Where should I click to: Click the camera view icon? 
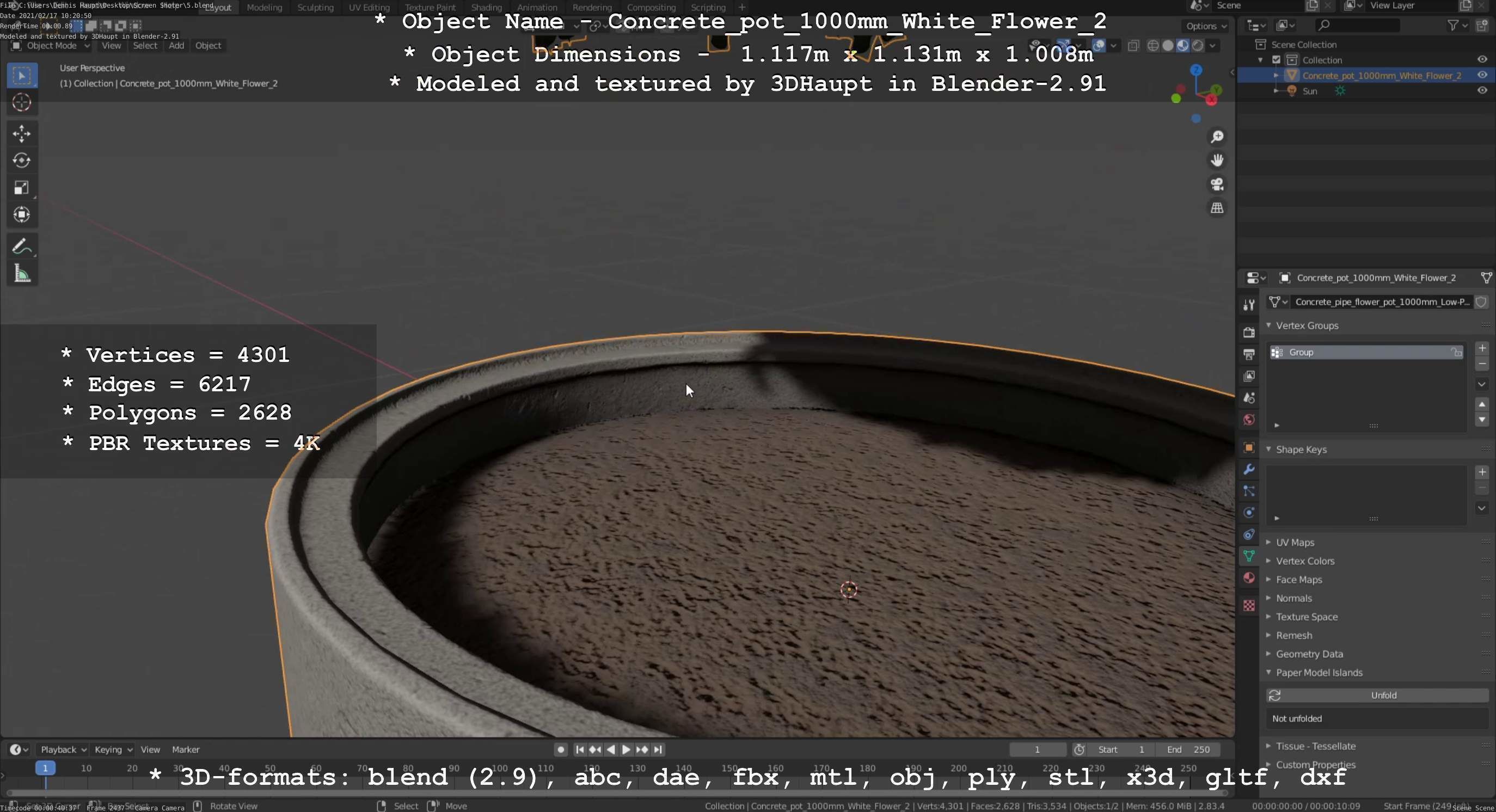click(1217, 184)
